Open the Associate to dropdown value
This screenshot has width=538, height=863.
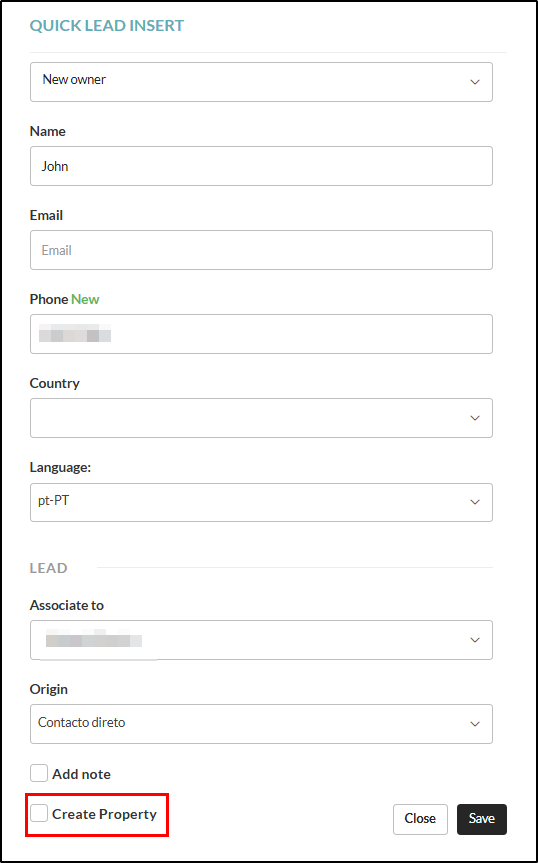click(261, 640)
